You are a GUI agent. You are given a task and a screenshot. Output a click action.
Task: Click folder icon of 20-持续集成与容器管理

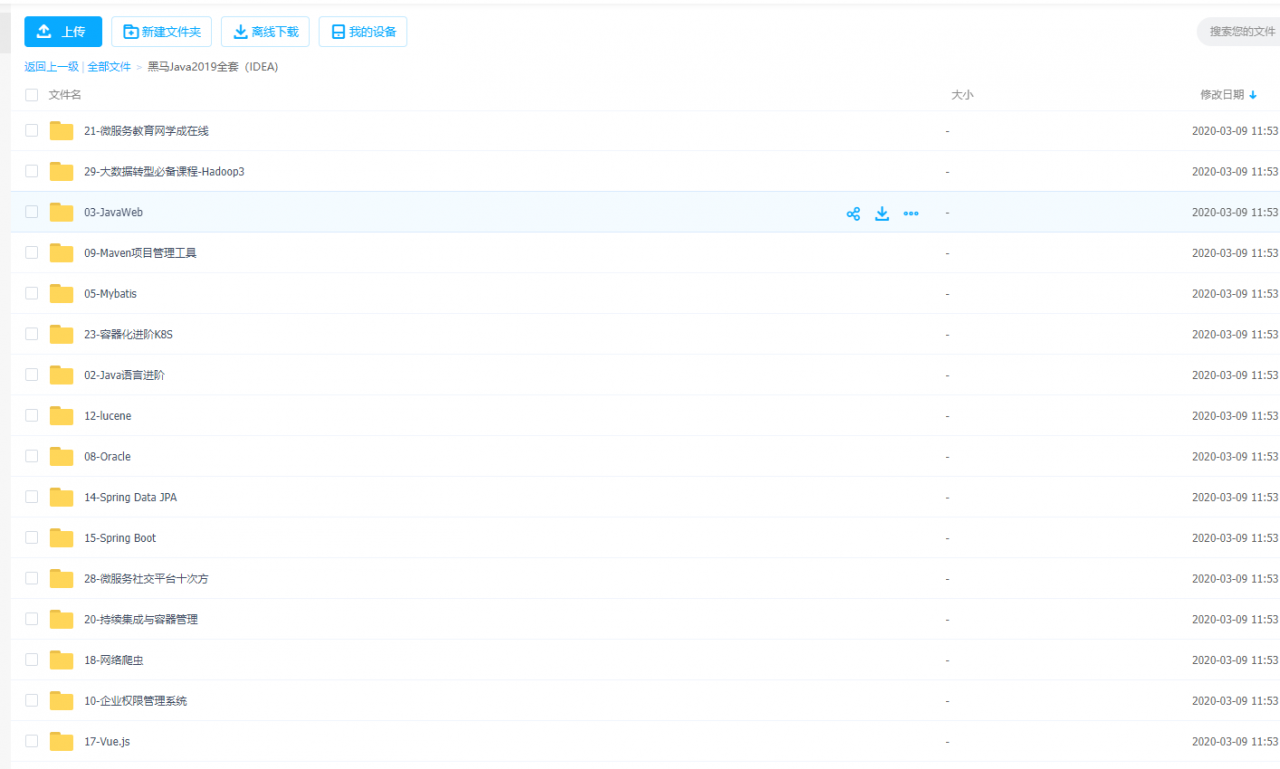62,619
